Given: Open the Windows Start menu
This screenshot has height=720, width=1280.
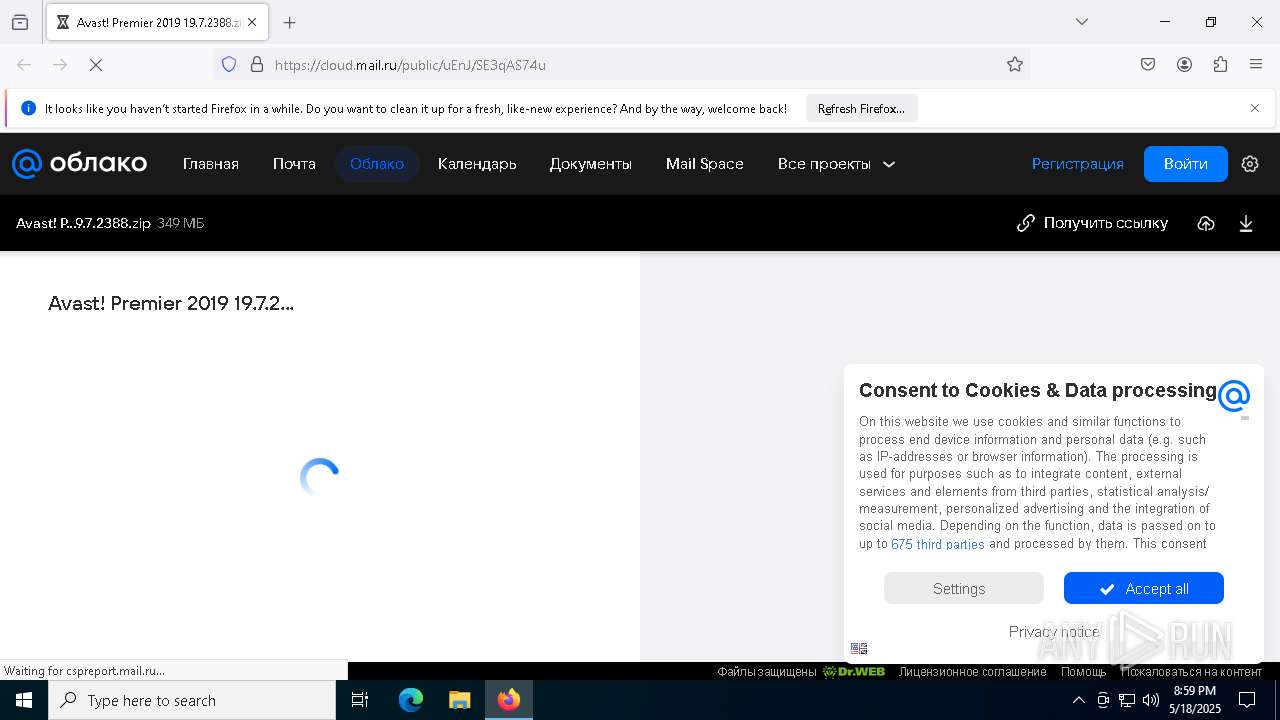Looking at the screenshot, I should (x=24, y=700).
